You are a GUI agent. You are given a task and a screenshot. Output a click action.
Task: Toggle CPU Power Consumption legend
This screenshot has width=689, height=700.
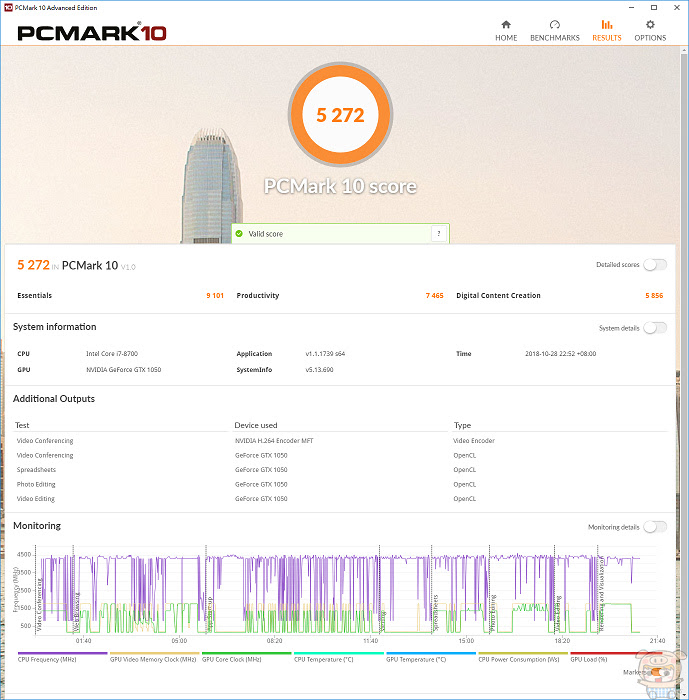coord(522,657)
